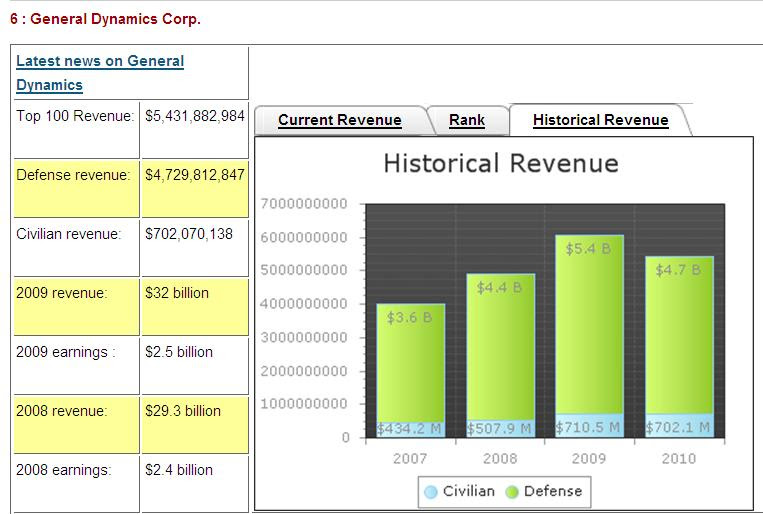Viewport: 763px width, 514px height.
Task: Click the 2009 defense bar labeled $5.4 B
Action: point(589,324)
